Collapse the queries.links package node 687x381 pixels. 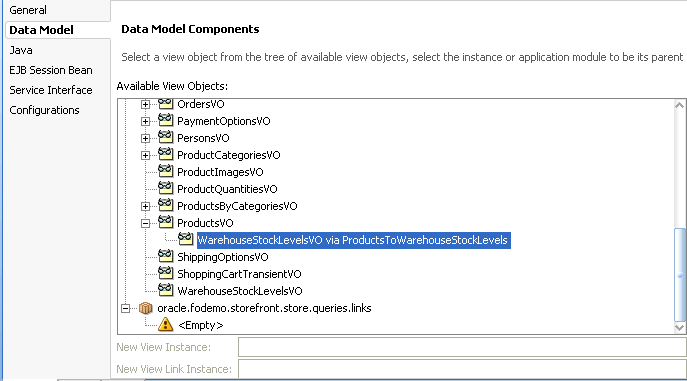[125, 308]
